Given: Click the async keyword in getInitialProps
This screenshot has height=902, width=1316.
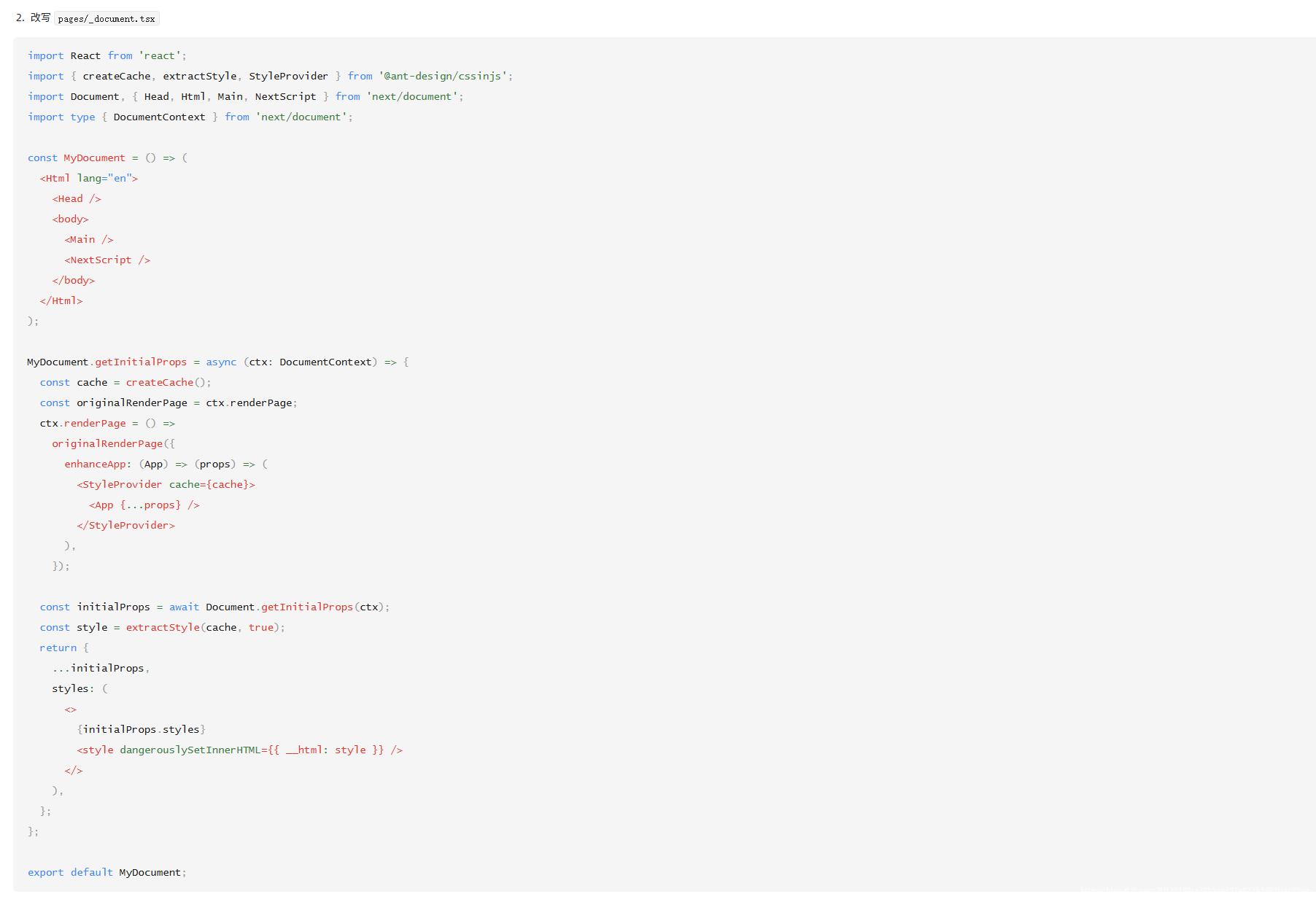Looking at the screenshot, I should (221, 362).
